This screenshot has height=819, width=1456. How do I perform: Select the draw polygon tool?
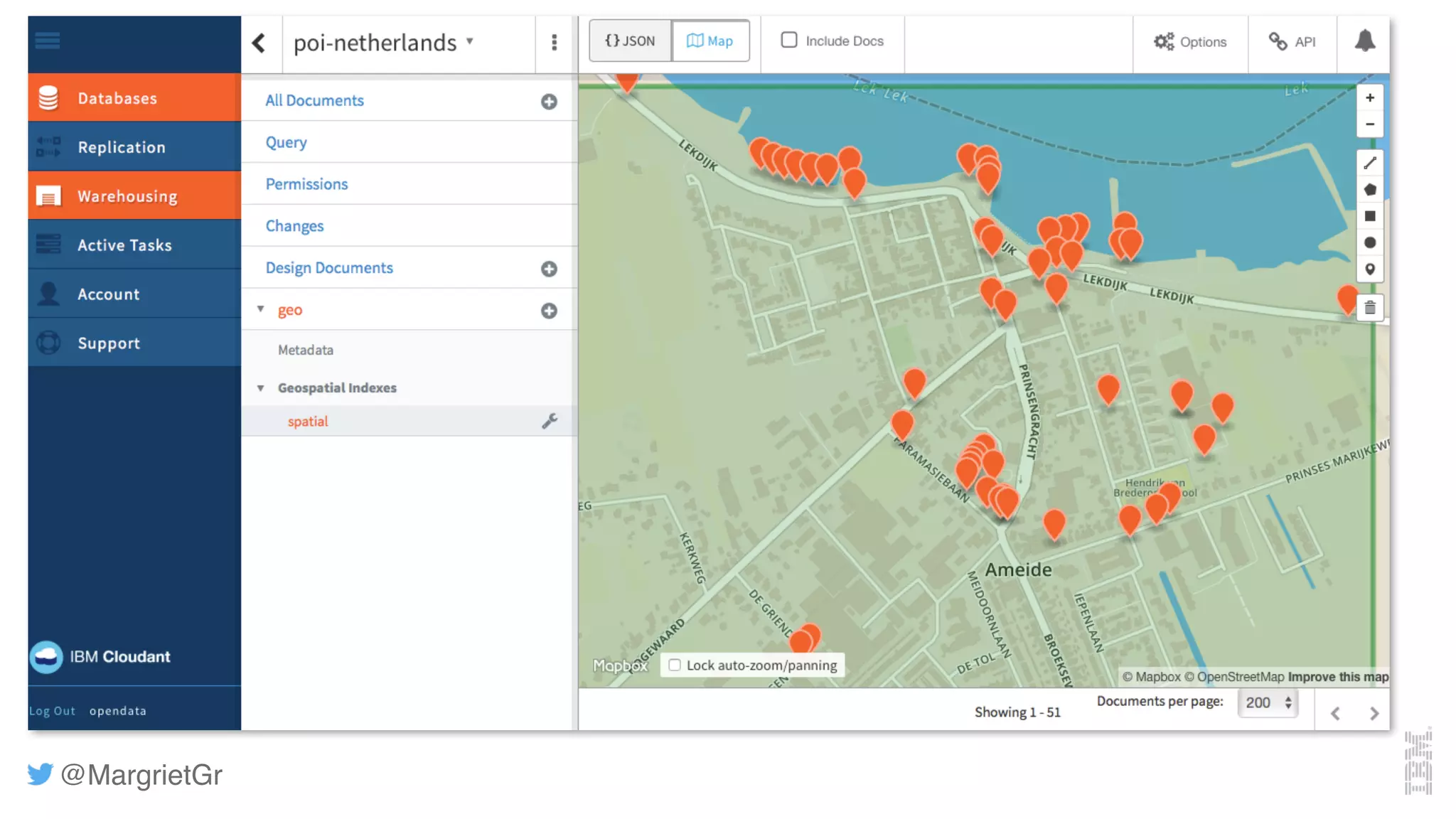(1370, 190)
